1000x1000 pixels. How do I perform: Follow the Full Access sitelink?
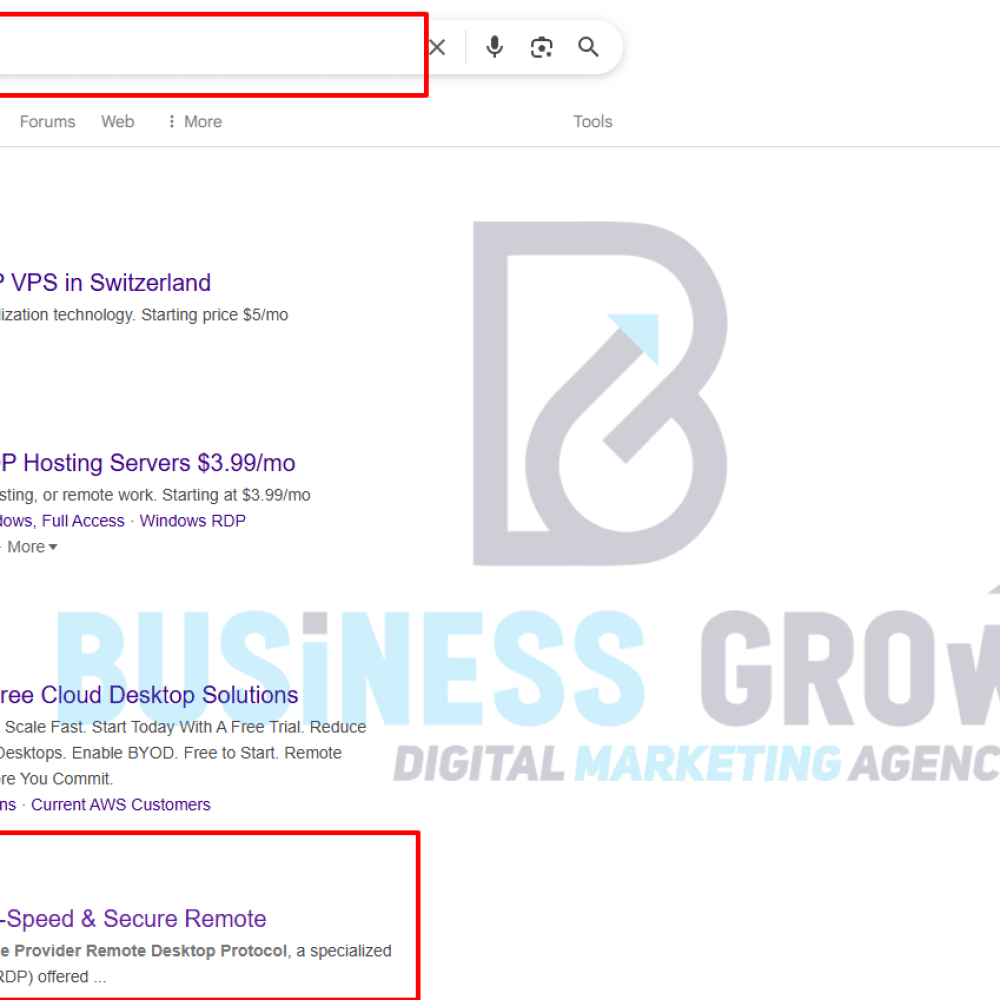(83, 521)
